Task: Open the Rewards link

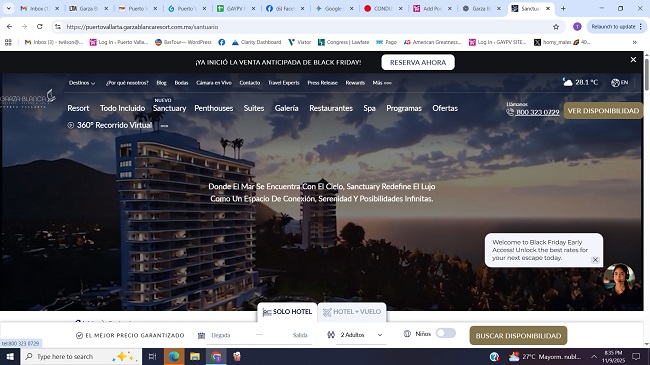Action: (x=355, y=83)
